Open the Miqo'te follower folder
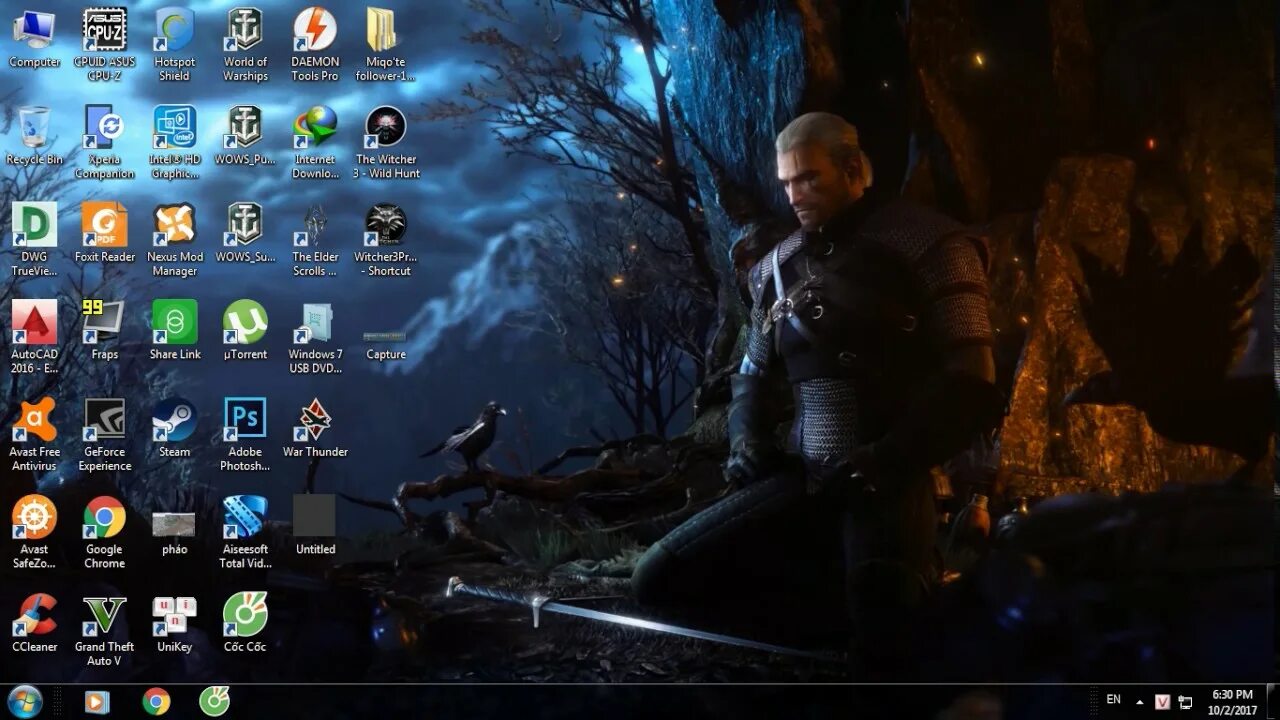The image size is (1280, 720). [385, 44]
